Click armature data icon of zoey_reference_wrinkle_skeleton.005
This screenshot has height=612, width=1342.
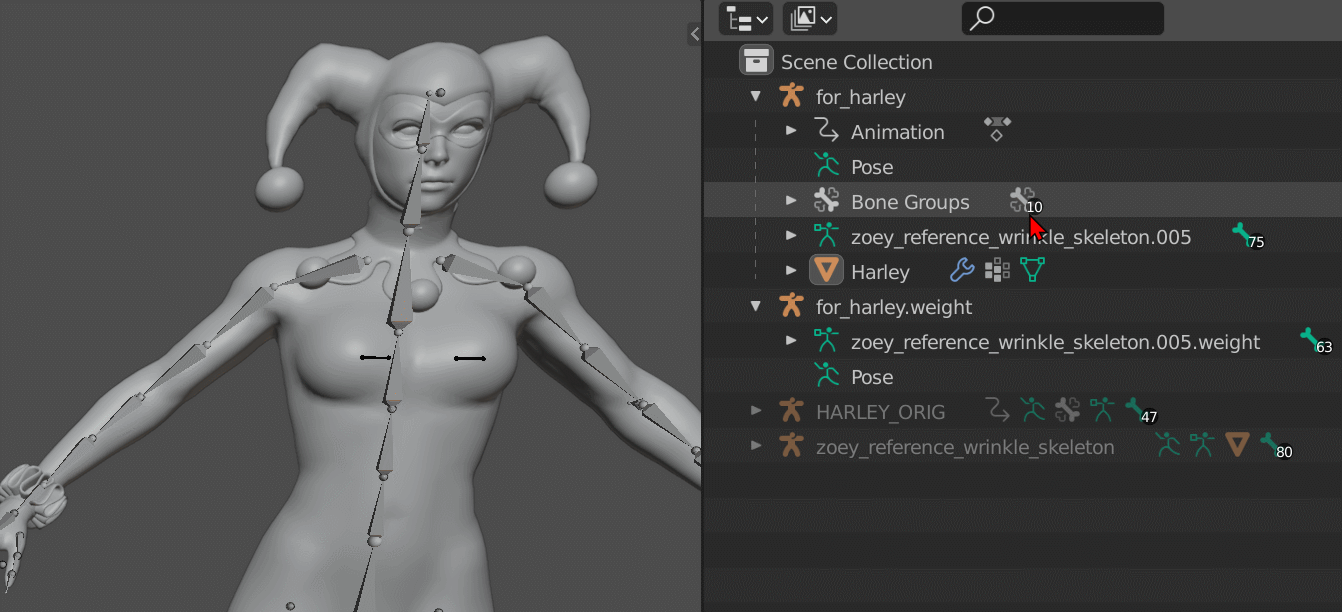tap(825, 236)
